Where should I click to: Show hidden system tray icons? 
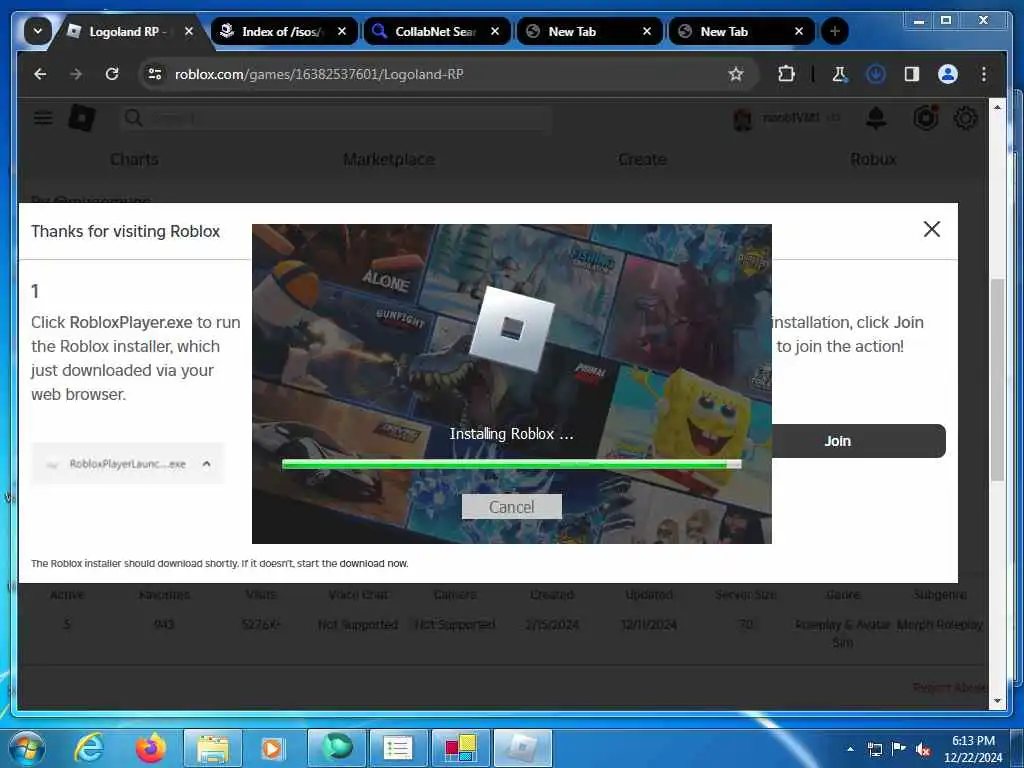(x=850, y=749)
